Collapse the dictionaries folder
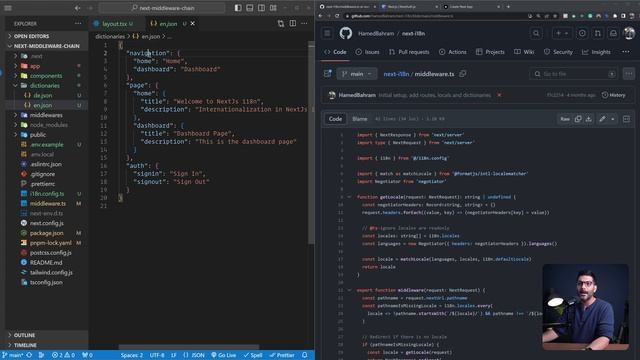640x360 pixels. pos(44,85)
